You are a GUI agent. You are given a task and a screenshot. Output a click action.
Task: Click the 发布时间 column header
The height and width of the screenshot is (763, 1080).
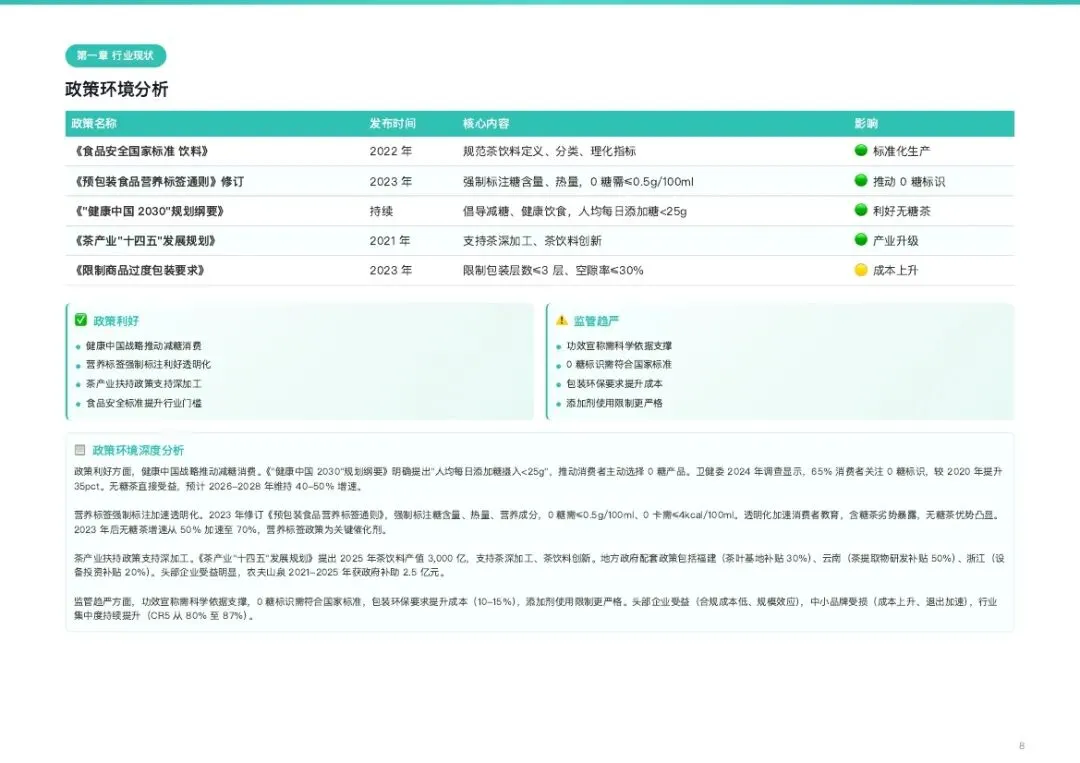point(393,123)
